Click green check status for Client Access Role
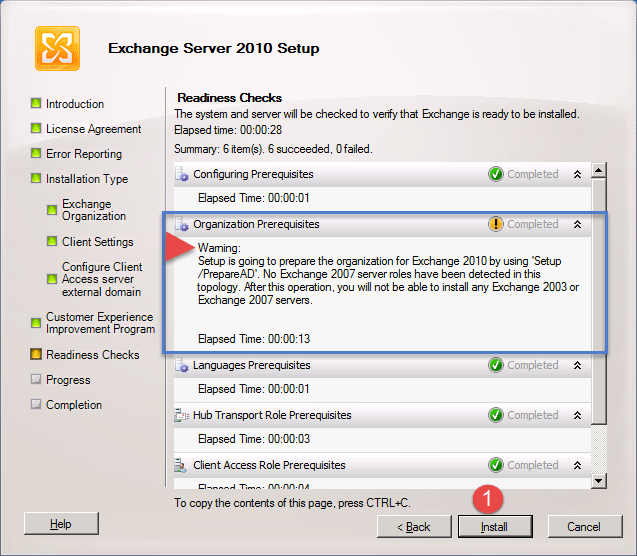This screenshot has width=637, height=556. (x=496, y=465)
